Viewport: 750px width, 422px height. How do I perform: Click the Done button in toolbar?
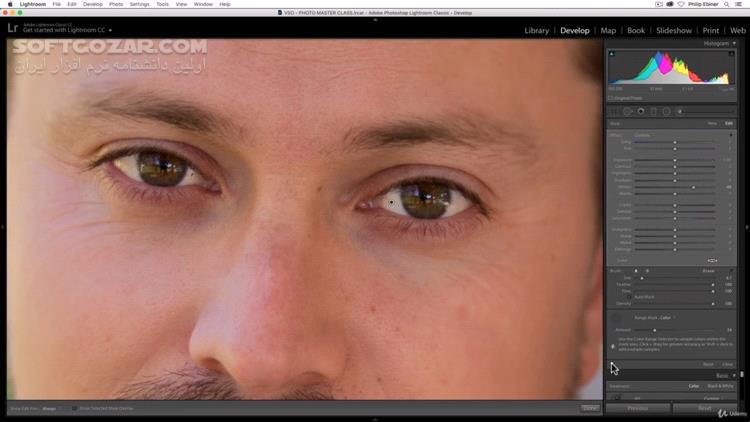pos(590,408)
